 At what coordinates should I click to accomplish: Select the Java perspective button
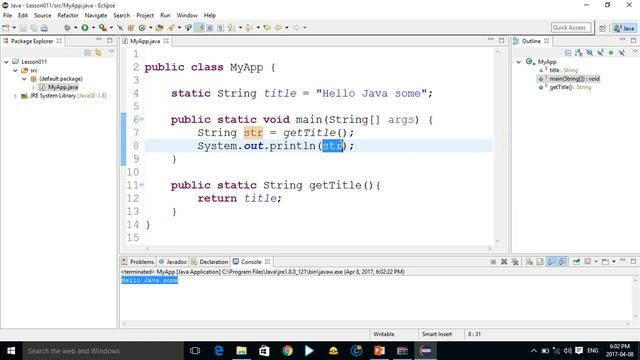624,28
